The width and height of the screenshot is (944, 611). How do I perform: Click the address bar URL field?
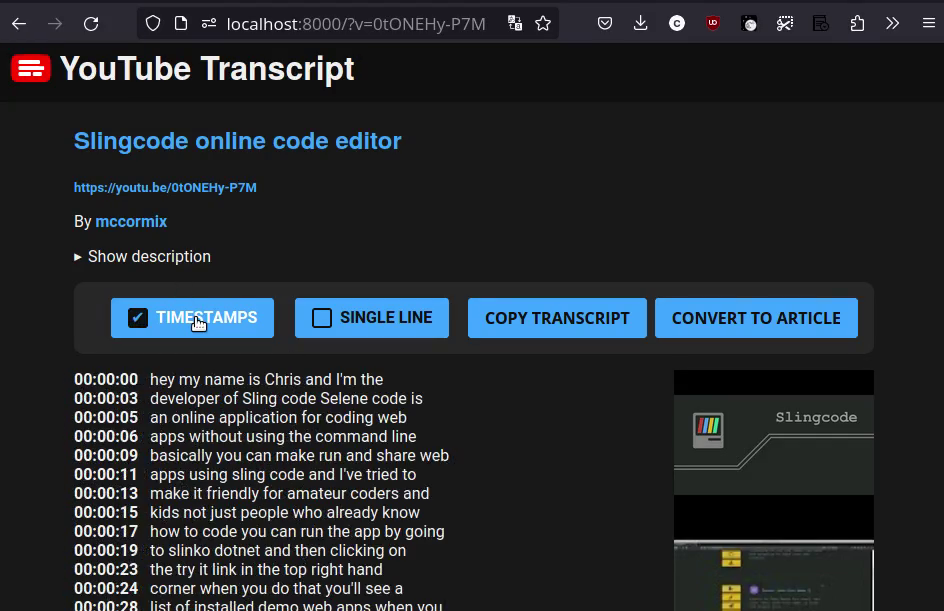tap(356, 23)
